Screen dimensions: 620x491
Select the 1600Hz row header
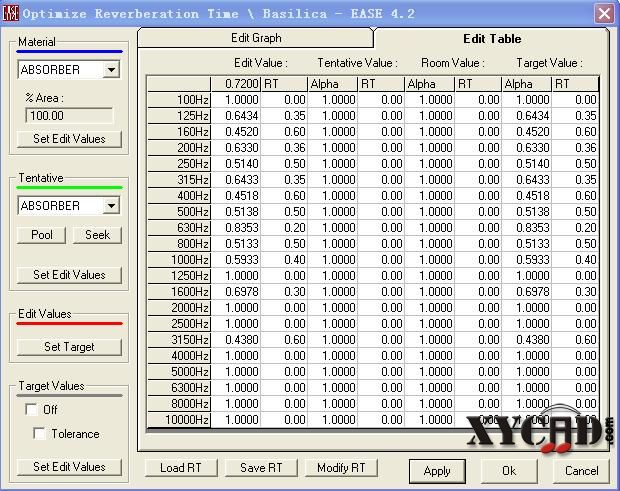[x=179, y=292]
